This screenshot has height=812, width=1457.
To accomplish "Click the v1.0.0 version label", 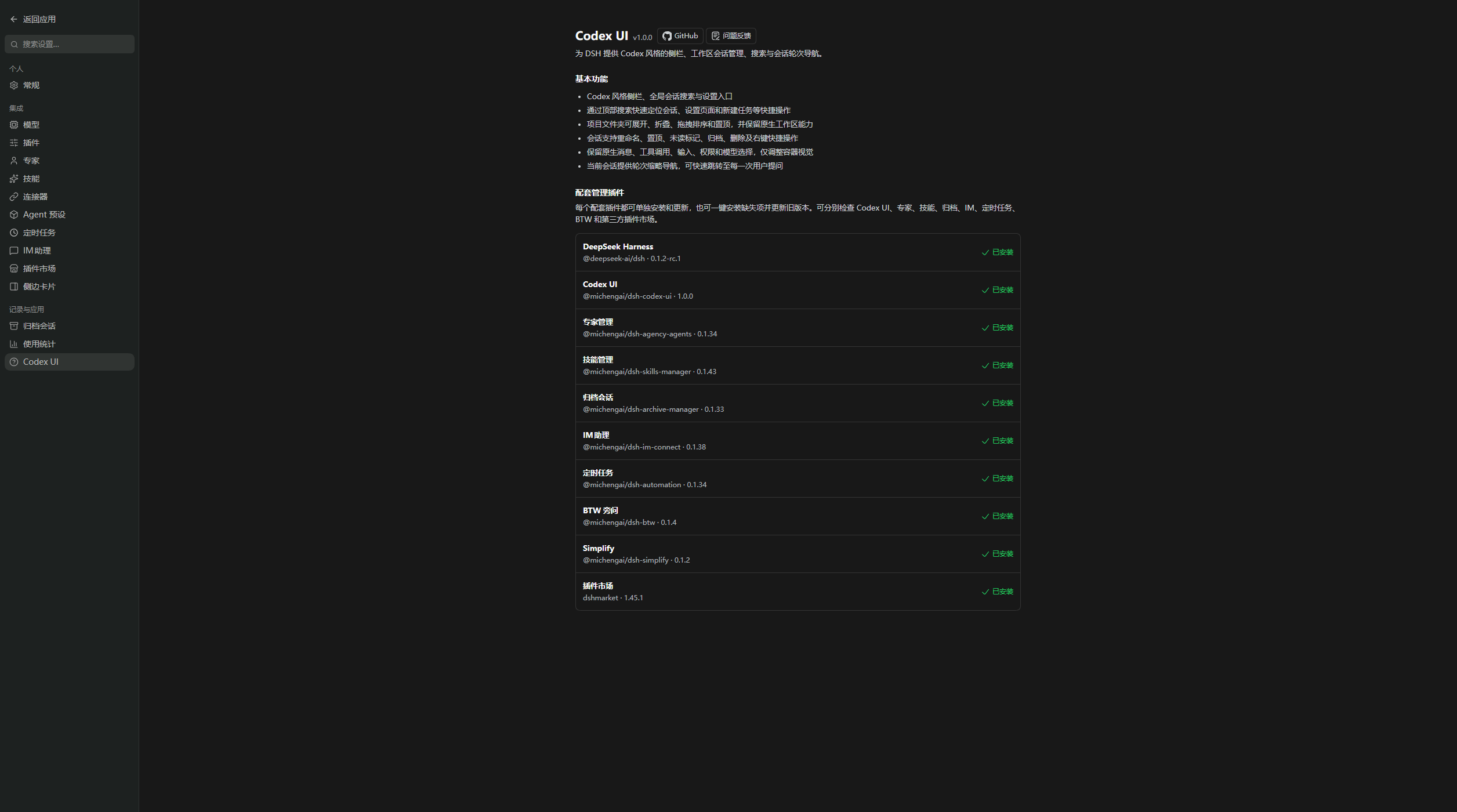I will coord(642,38).
